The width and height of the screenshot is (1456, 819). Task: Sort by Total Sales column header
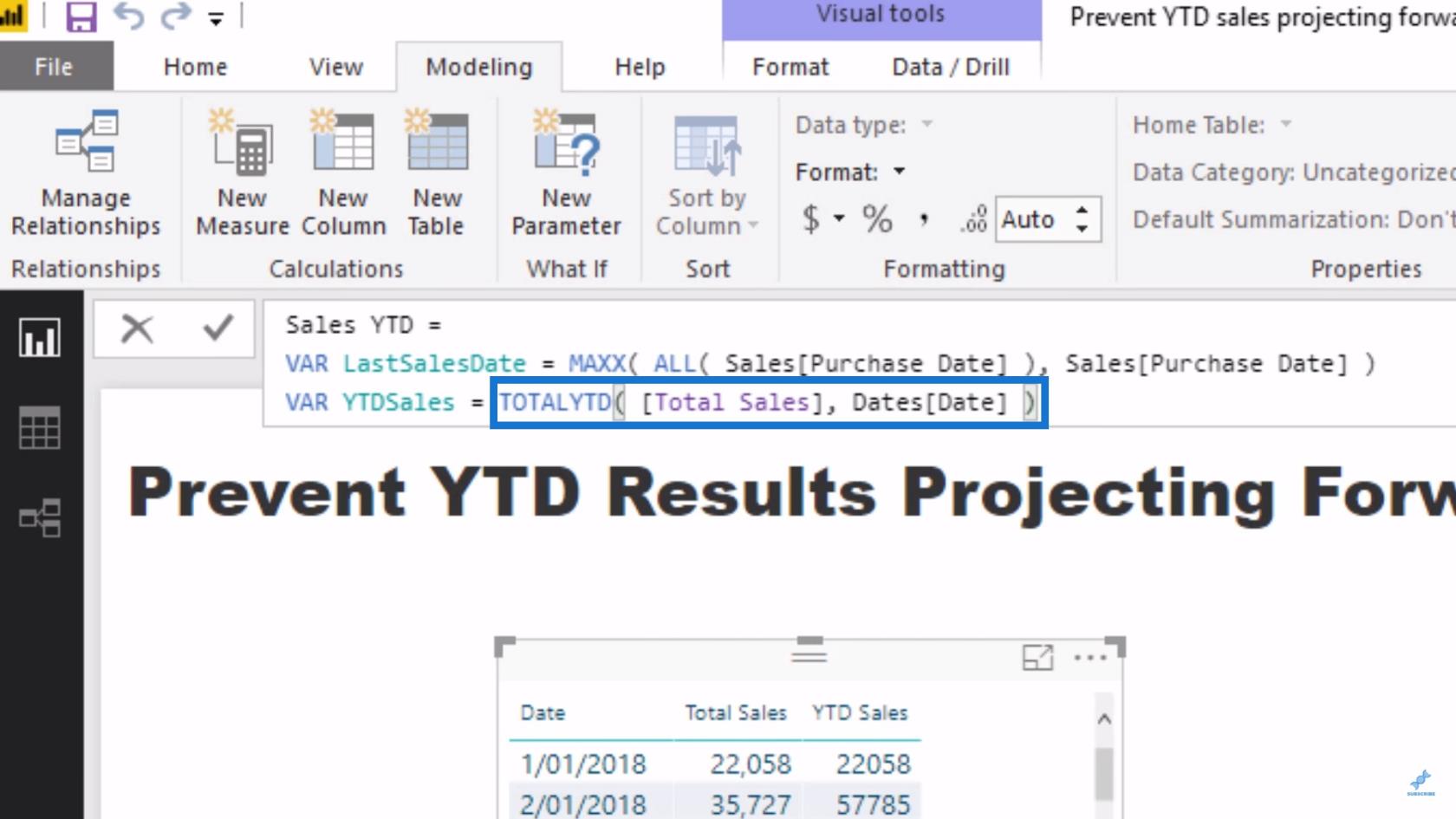[736, 712]
